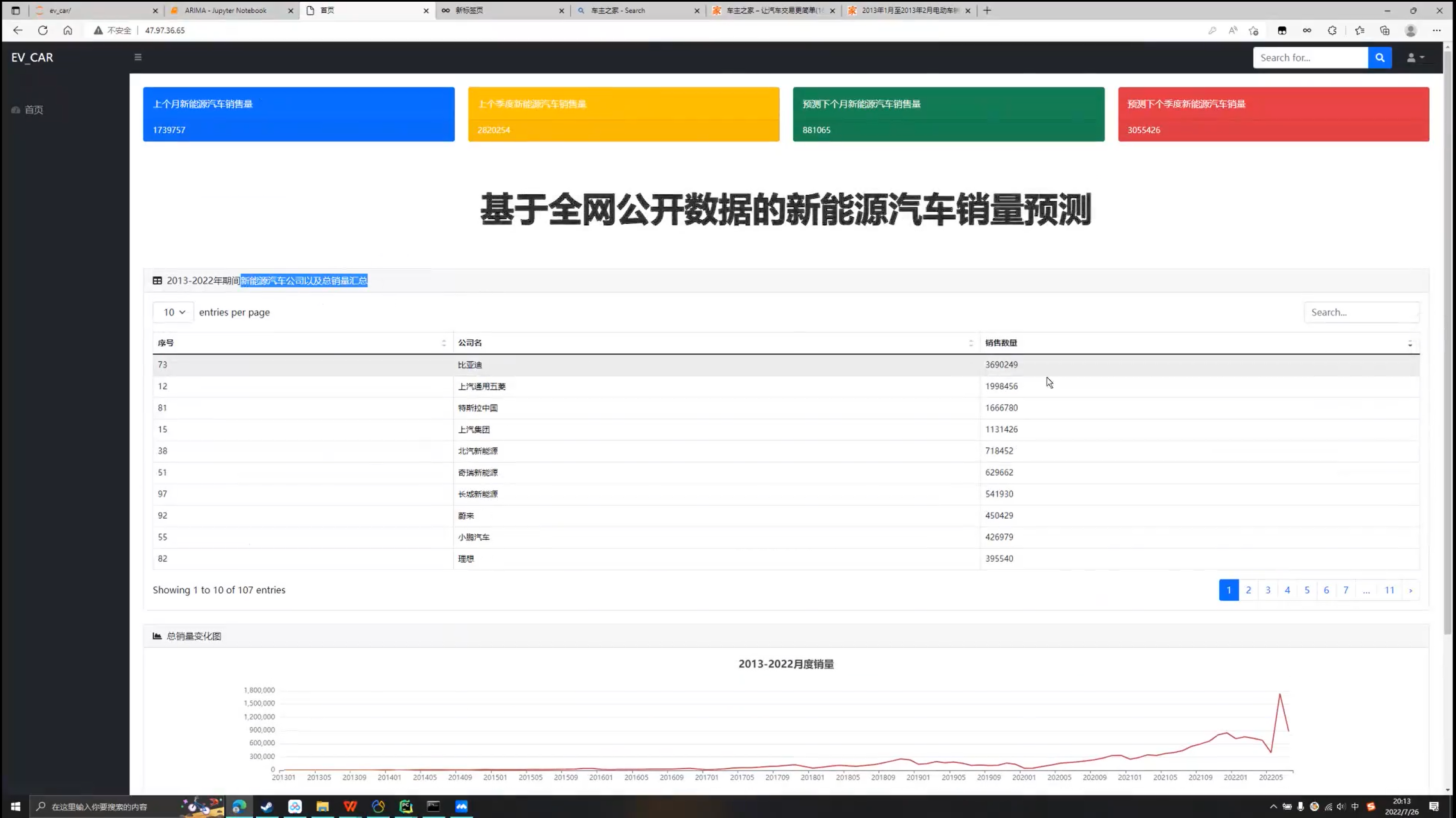Open browser extensions puzzle icon
Screen dimensions: 1456x818
[1332, 31]
